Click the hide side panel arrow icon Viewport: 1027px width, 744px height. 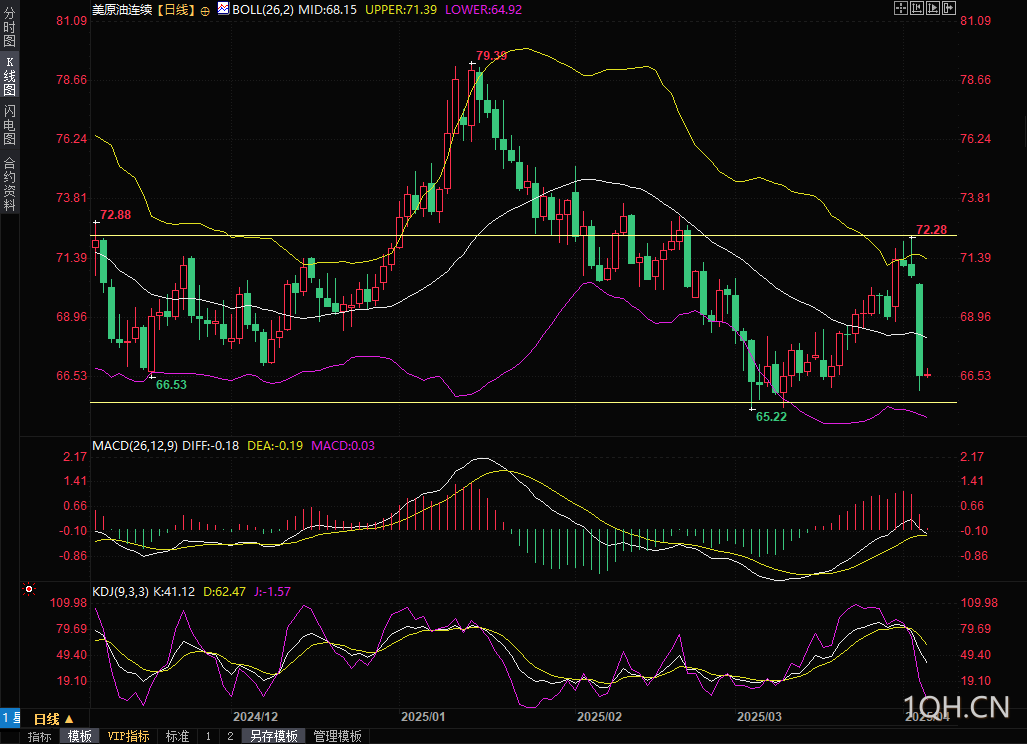tap(948, 8)
